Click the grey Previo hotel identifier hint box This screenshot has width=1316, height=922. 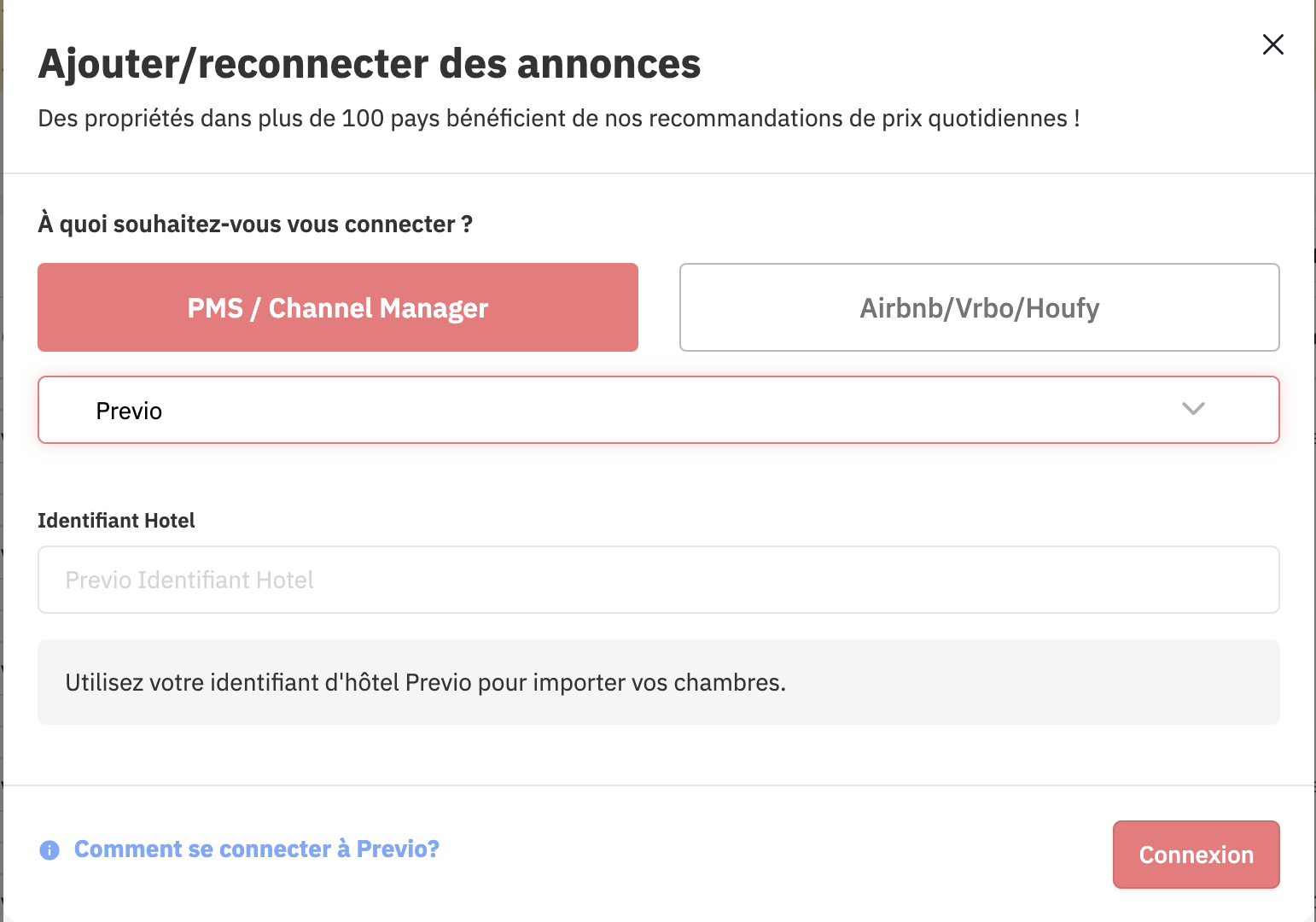tap(658, 682)
